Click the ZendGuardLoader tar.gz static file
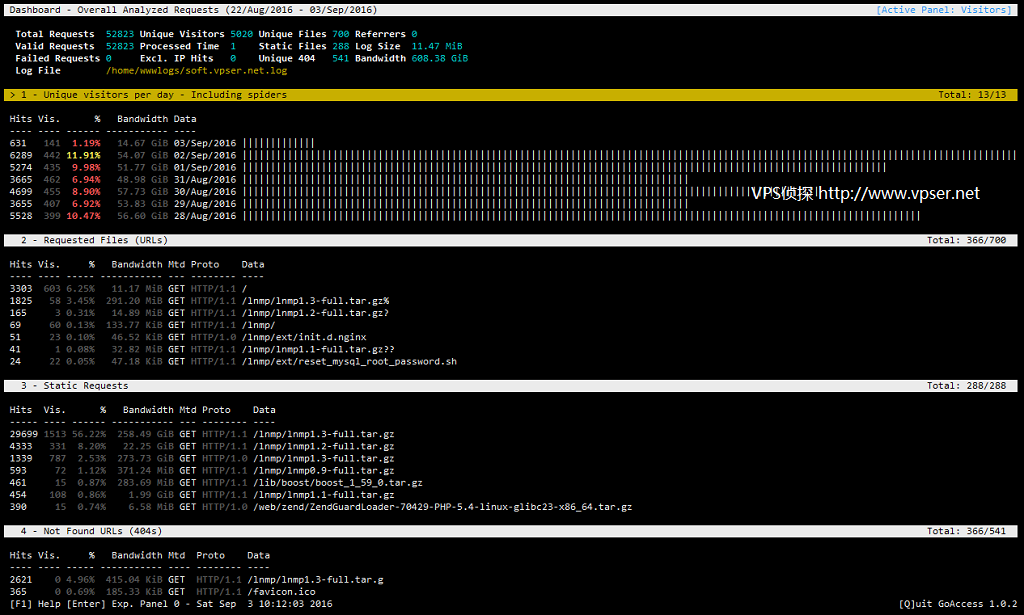 click(x=443, y=507)
